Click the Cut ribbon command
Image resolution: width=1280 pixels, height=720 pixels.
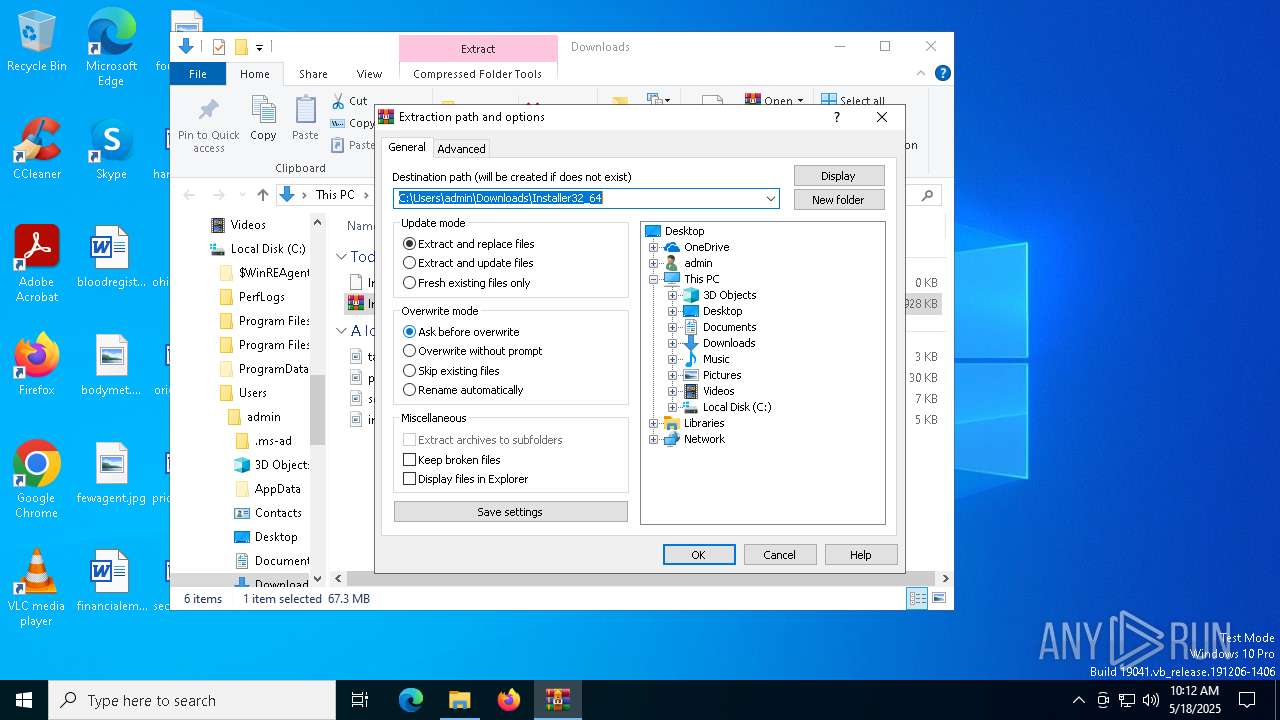coord(350,101)
